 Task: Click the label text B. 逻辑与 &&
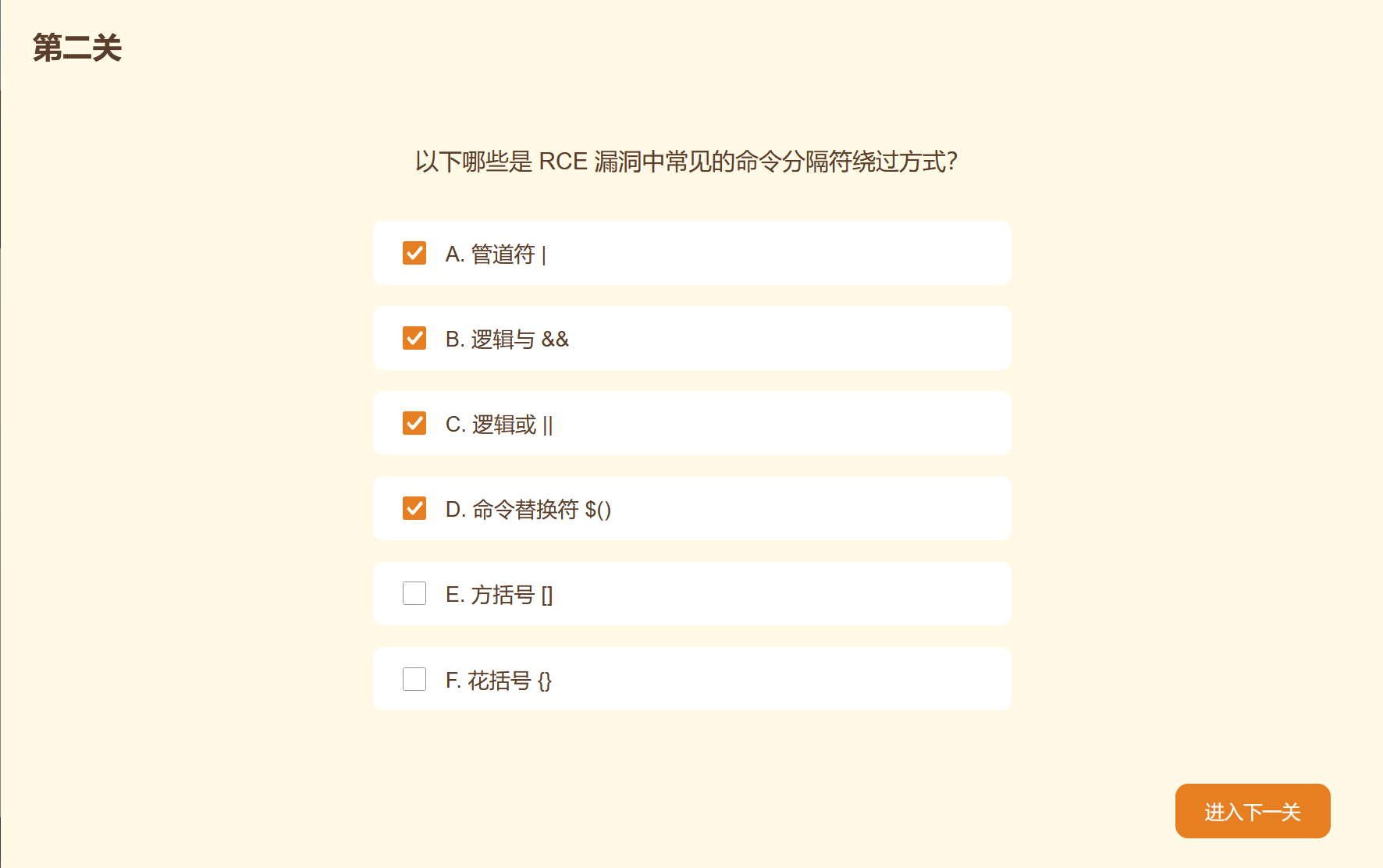[x=507, y=339]
